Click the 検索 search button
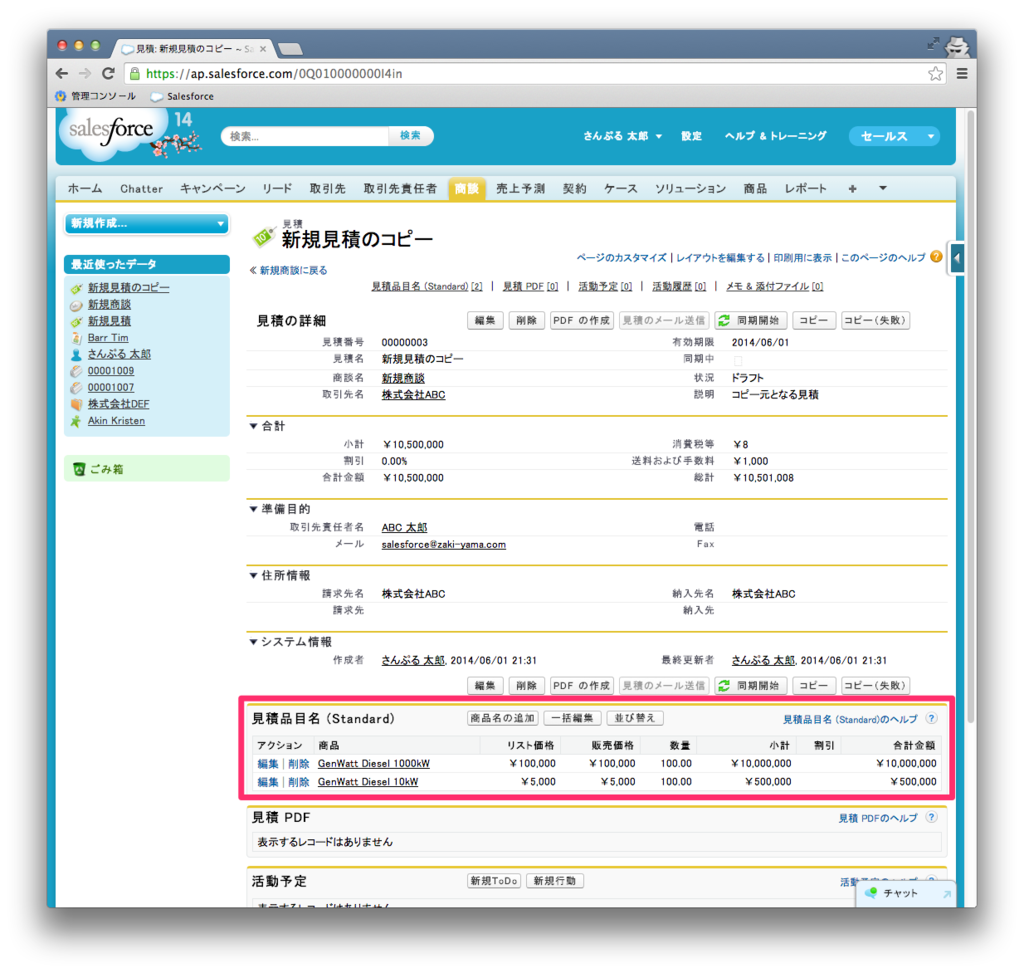The image size is (1024, 973). click(410, 135)
